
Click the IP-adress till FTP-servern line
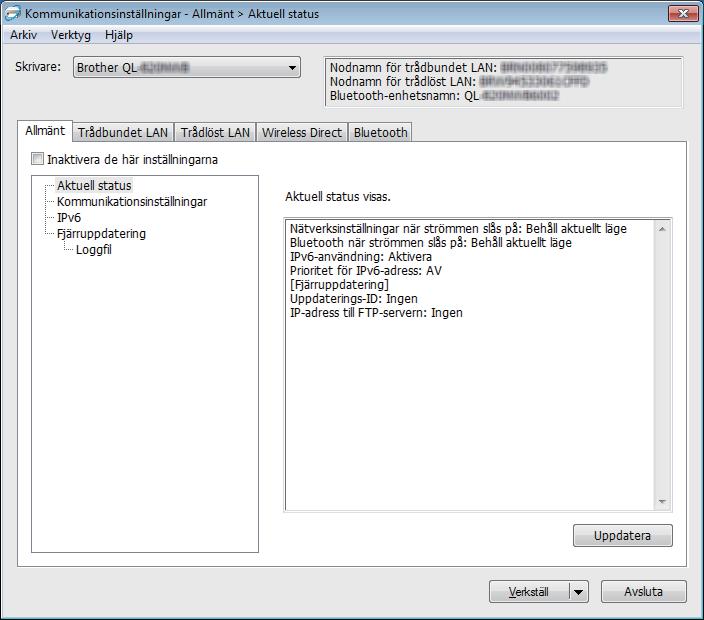(x=376, y=313)
